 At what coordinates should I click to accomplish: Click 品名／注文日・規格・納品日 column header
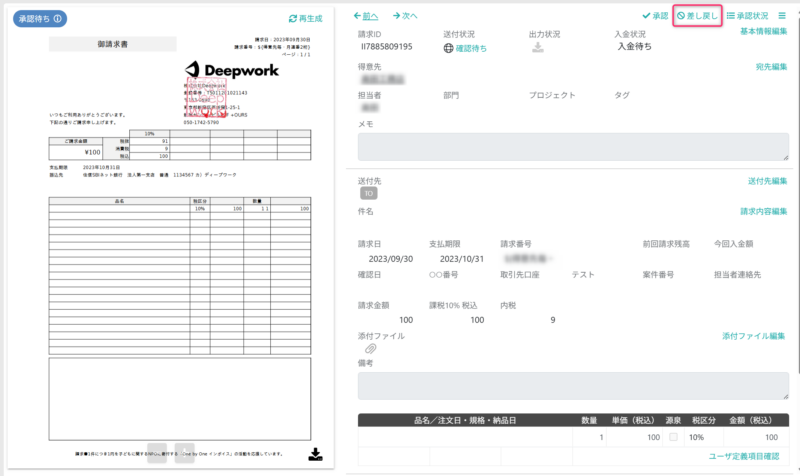click(465, 420)
